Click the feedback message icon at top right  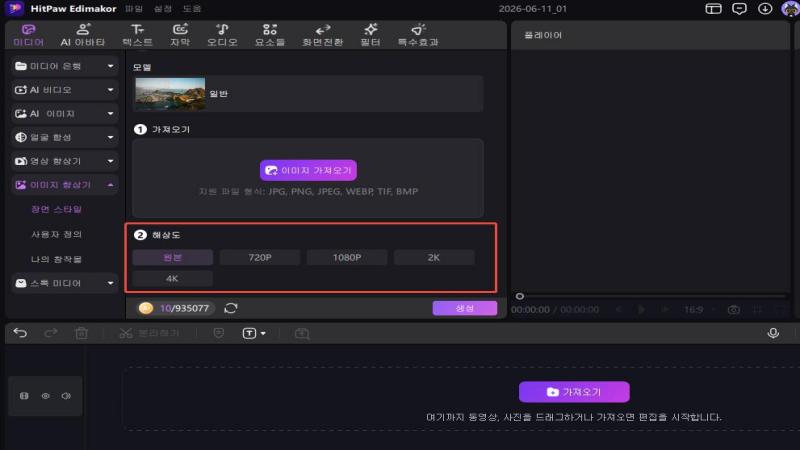739,9
